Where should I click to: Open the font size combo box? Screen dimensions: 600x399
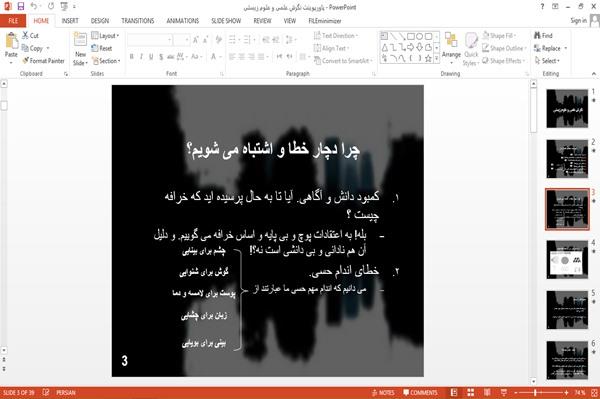click(181, 40)
